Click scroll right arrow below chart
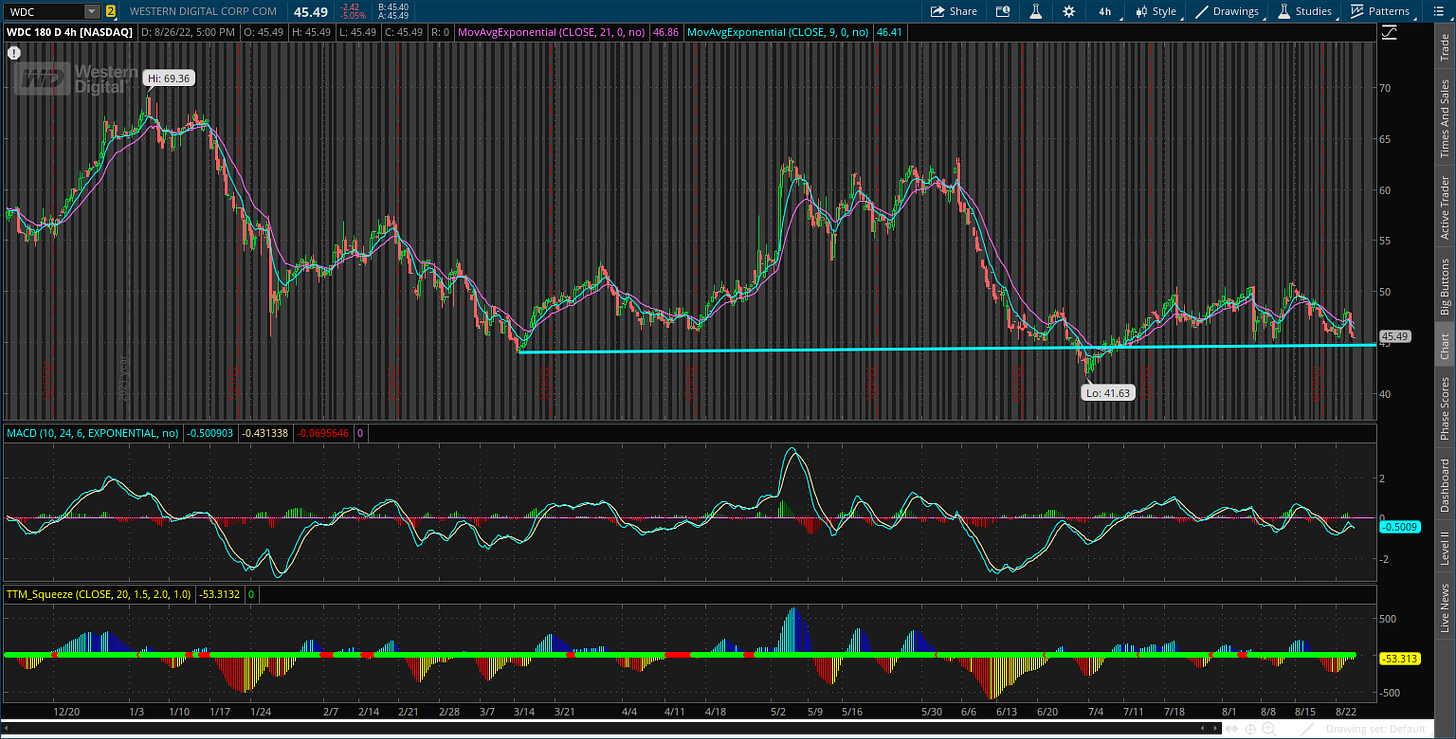 tap(1213, 729)
